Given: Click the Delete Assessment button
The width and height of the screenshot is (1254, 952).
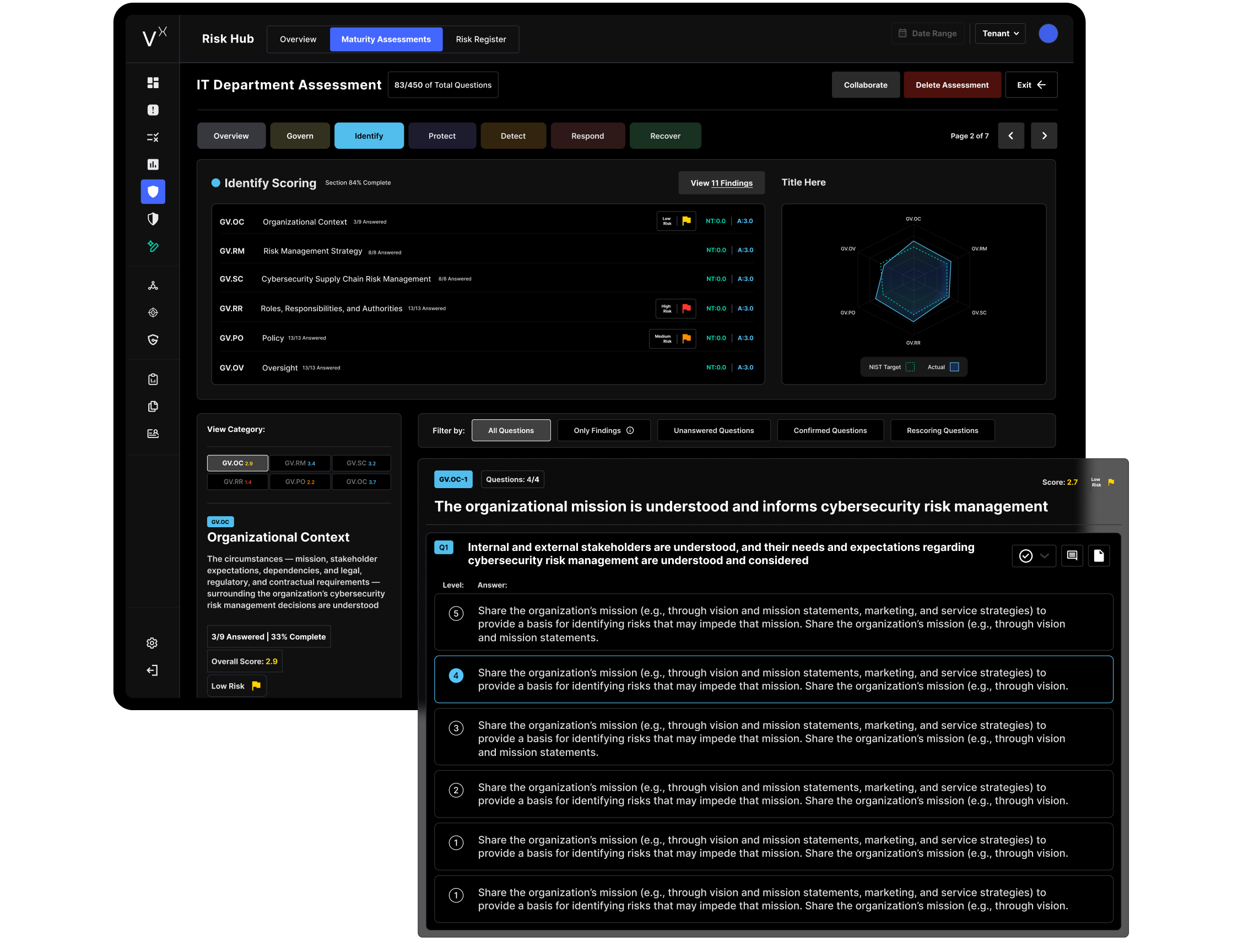Looking at the screenshot, I should click(x=952, y=85).
